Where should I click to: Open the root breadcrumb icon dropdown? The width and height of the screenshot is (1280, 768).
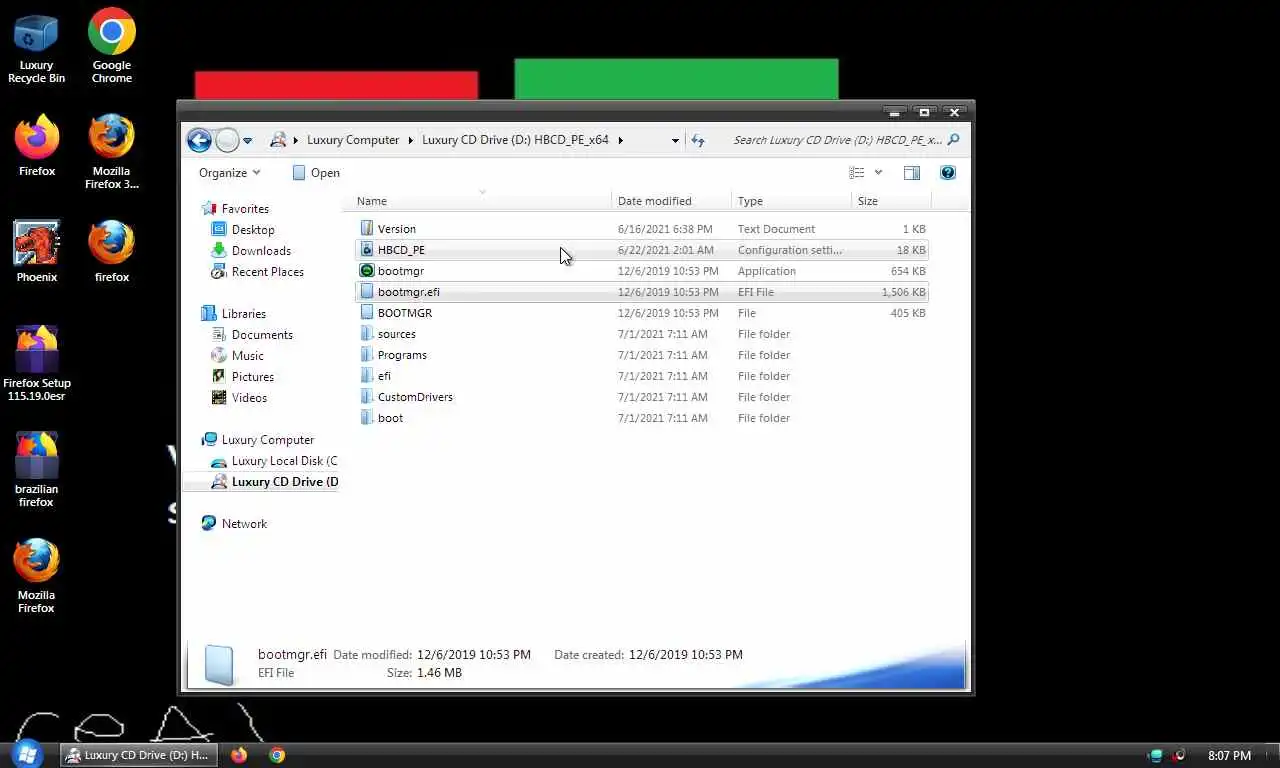[x=296, y=140]
